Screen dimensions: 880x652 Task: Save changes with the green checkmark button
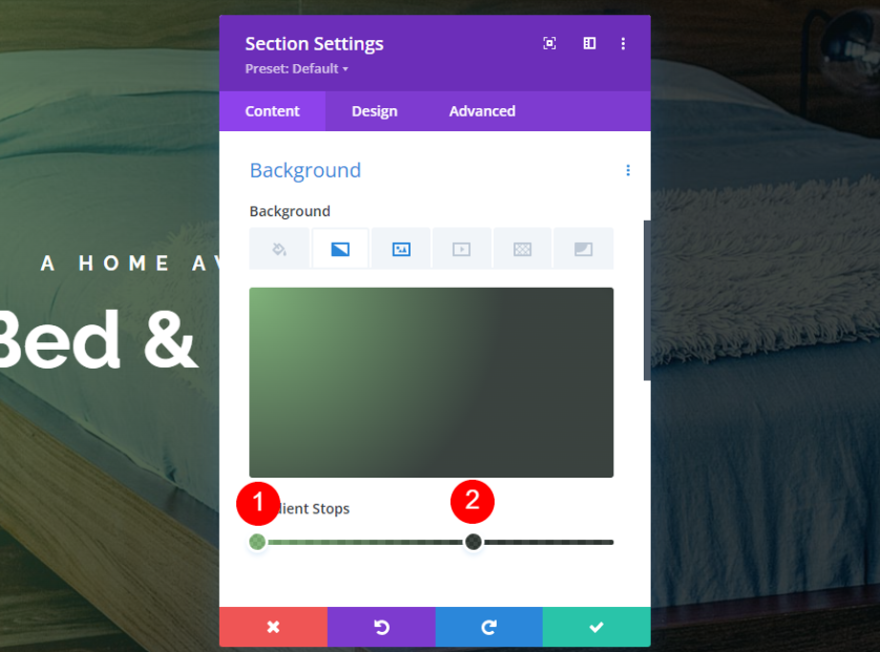597,627
